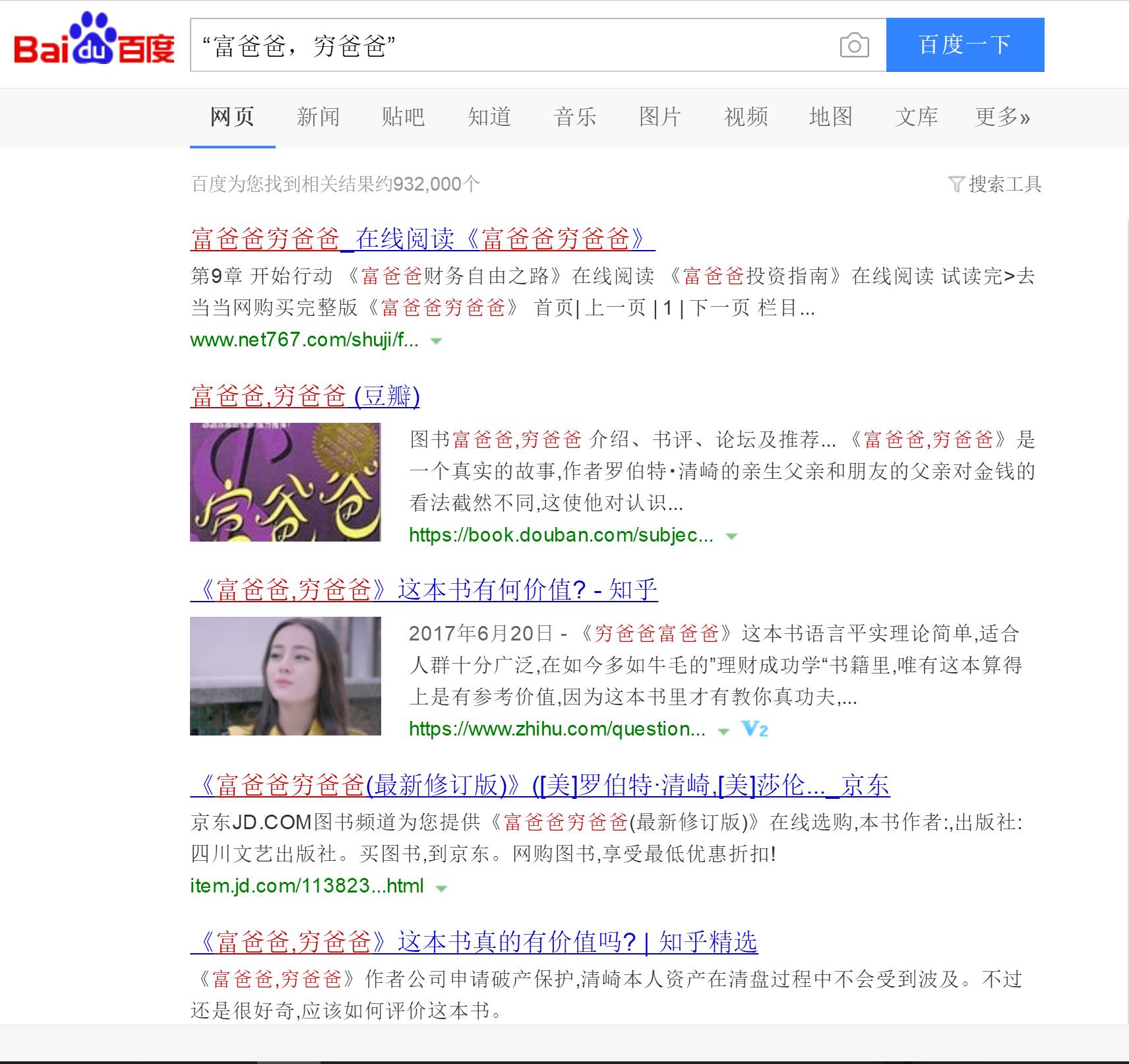The width and height of the screenshot is (1129, 1064).
Task: Select the 地图 tab
Action: point(831,117)
